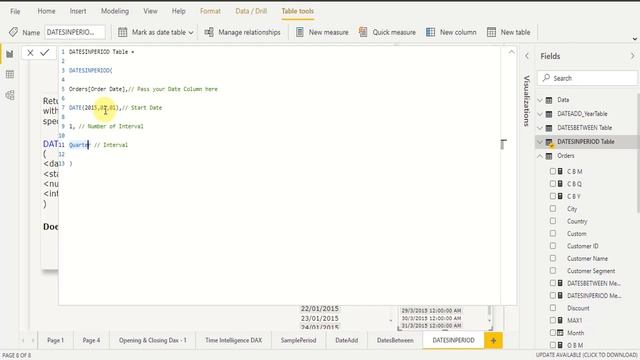This screenshot has width=640, height=360.
Task: Check the Customer ID field
Action: [x=553, y=246]
